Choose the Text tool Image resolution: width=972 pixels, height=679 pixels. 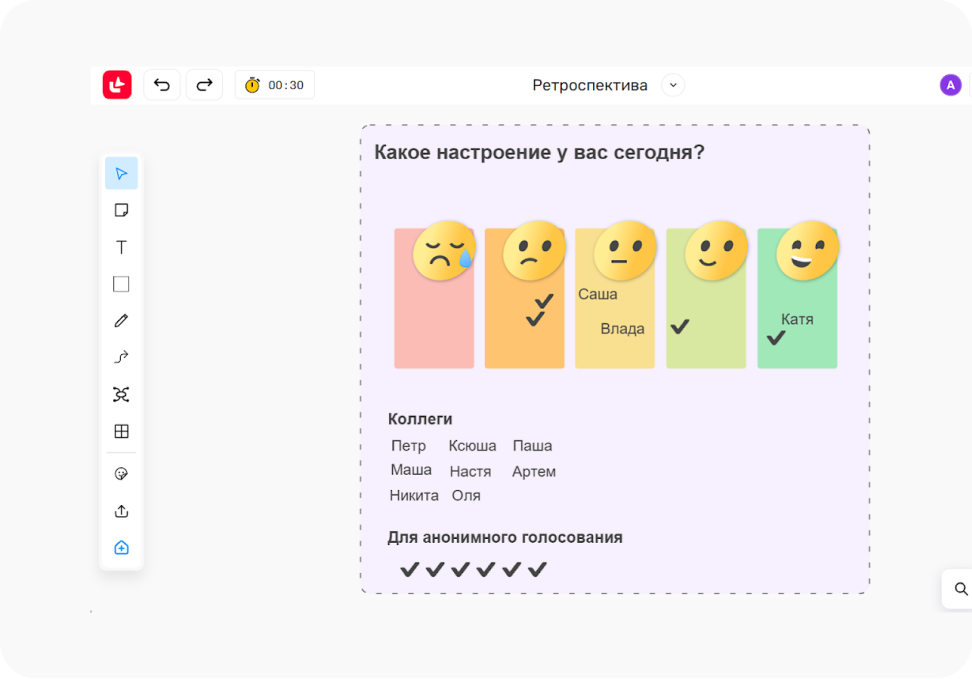pyautogui.click(x=121, y=247)
